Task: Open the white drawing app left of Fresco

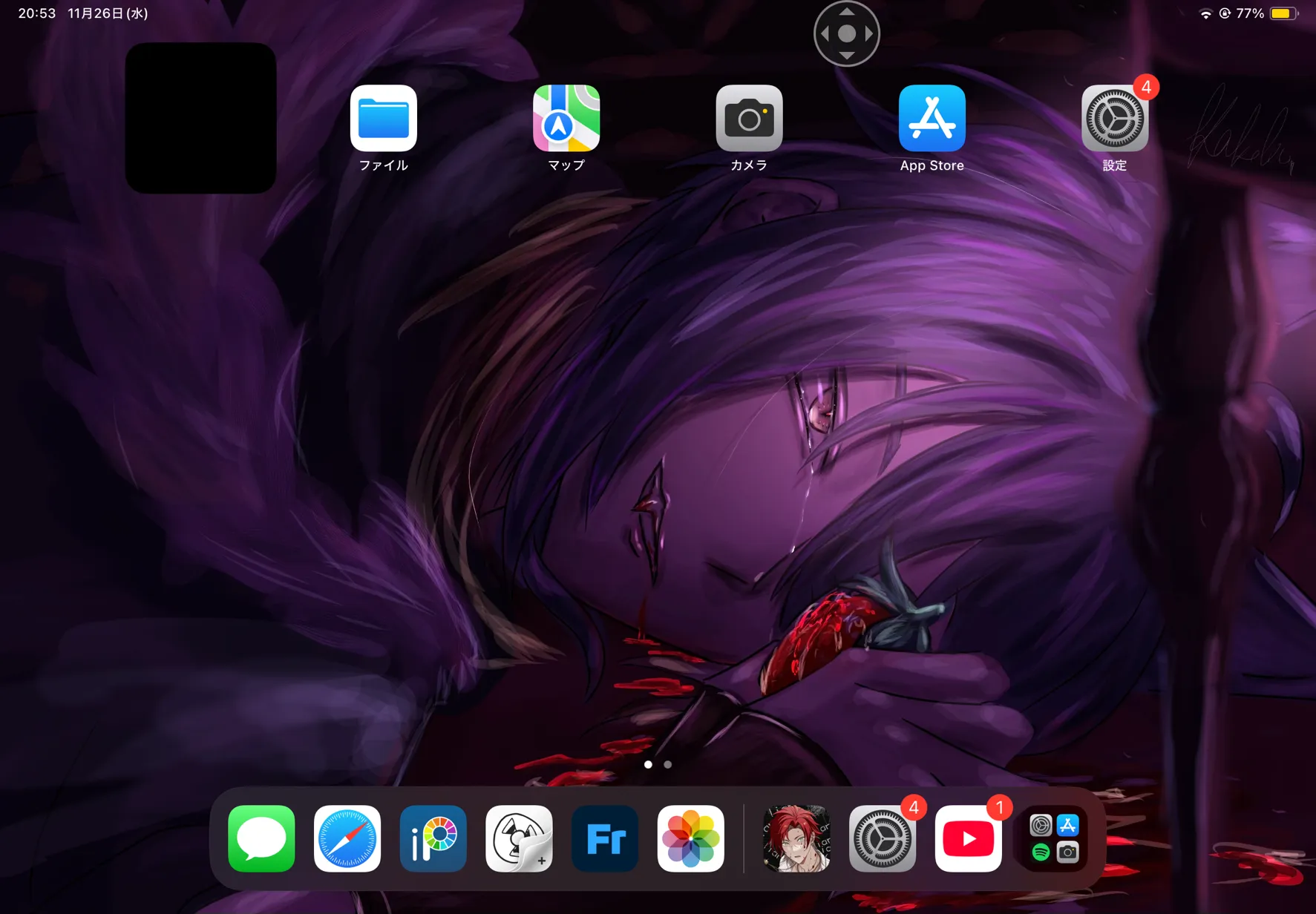Action: (519, 838)
